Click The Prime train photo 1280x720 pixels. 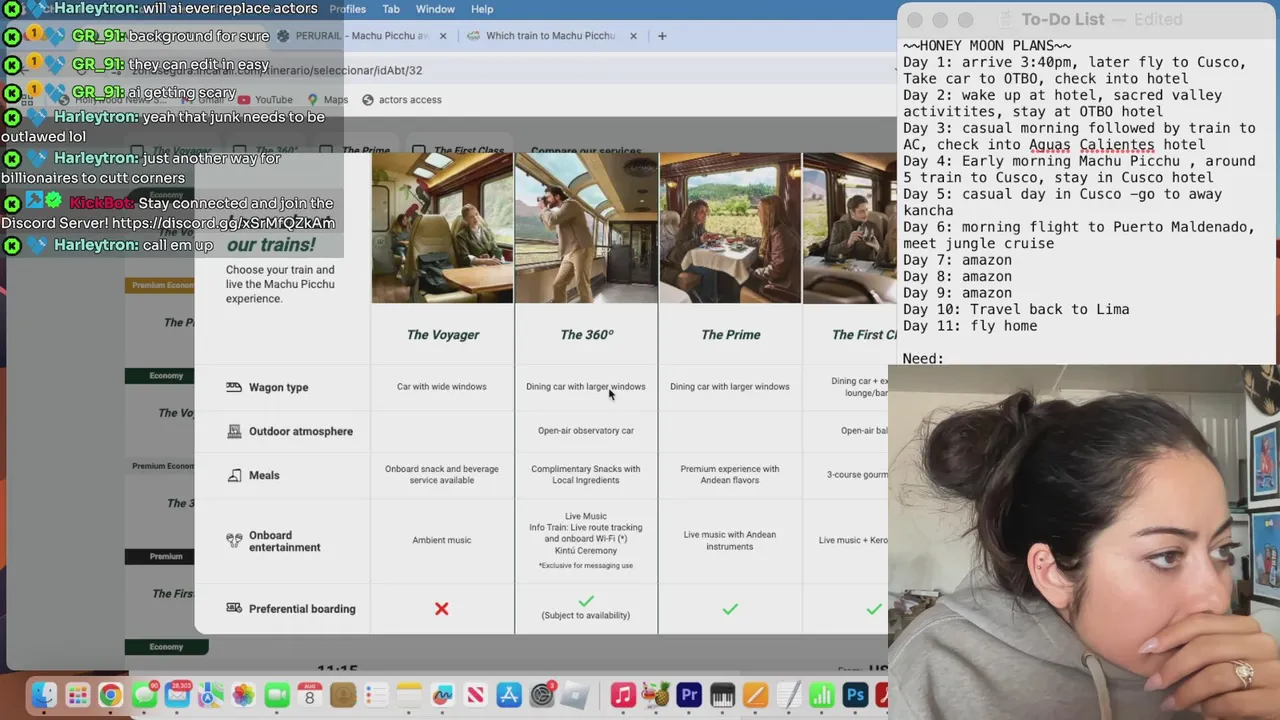click(730, 228)
